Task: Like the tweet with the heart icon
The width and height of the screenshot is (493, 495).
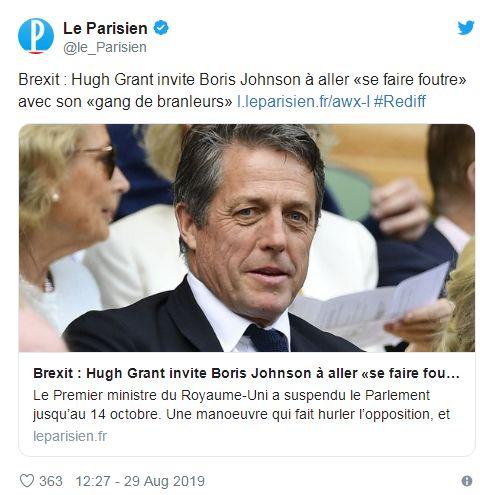Action: (x=27, y=481)
